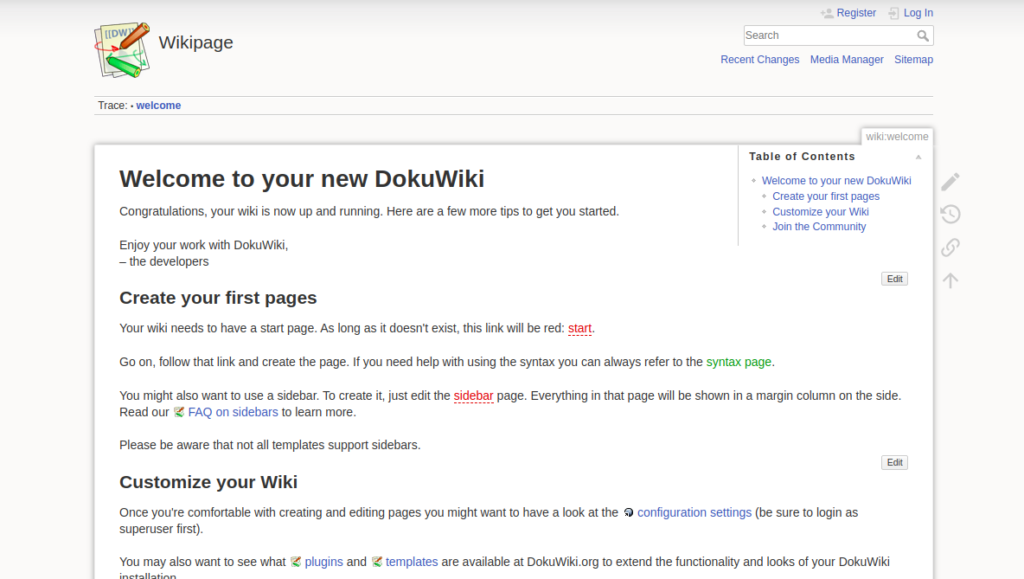Open the Log In link
Image resolution: width=1024 pixels, height=579 pixels.
coord(918,12)
